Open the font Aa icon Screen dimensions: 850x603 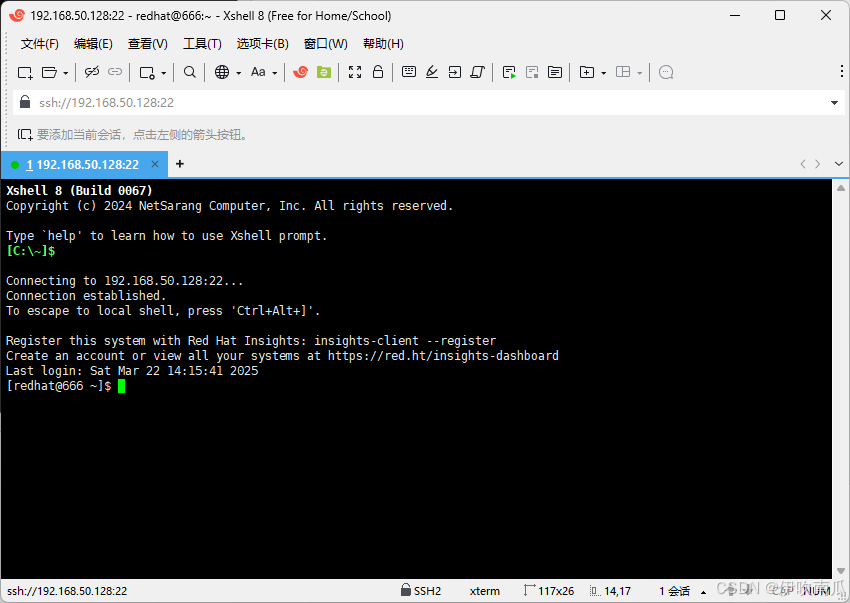click(x=258, y=72)
